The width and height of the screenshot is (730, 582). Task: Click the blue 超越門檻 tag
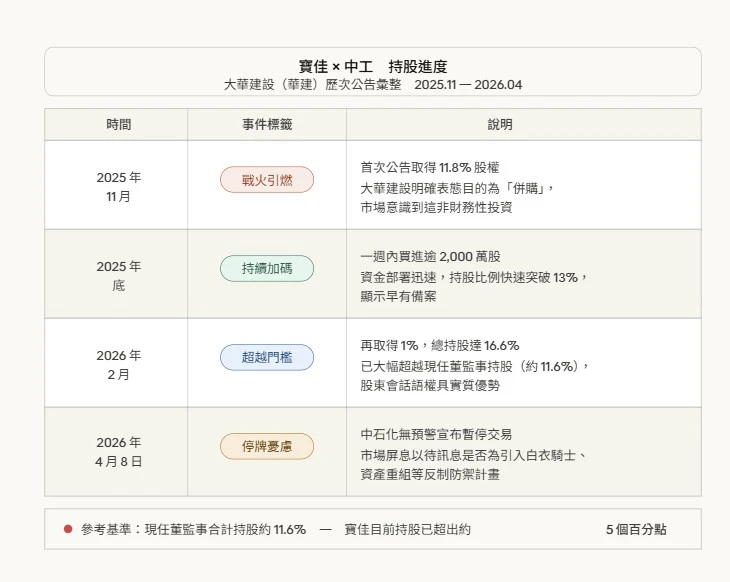pyautogui.click(x=267, y=357)
